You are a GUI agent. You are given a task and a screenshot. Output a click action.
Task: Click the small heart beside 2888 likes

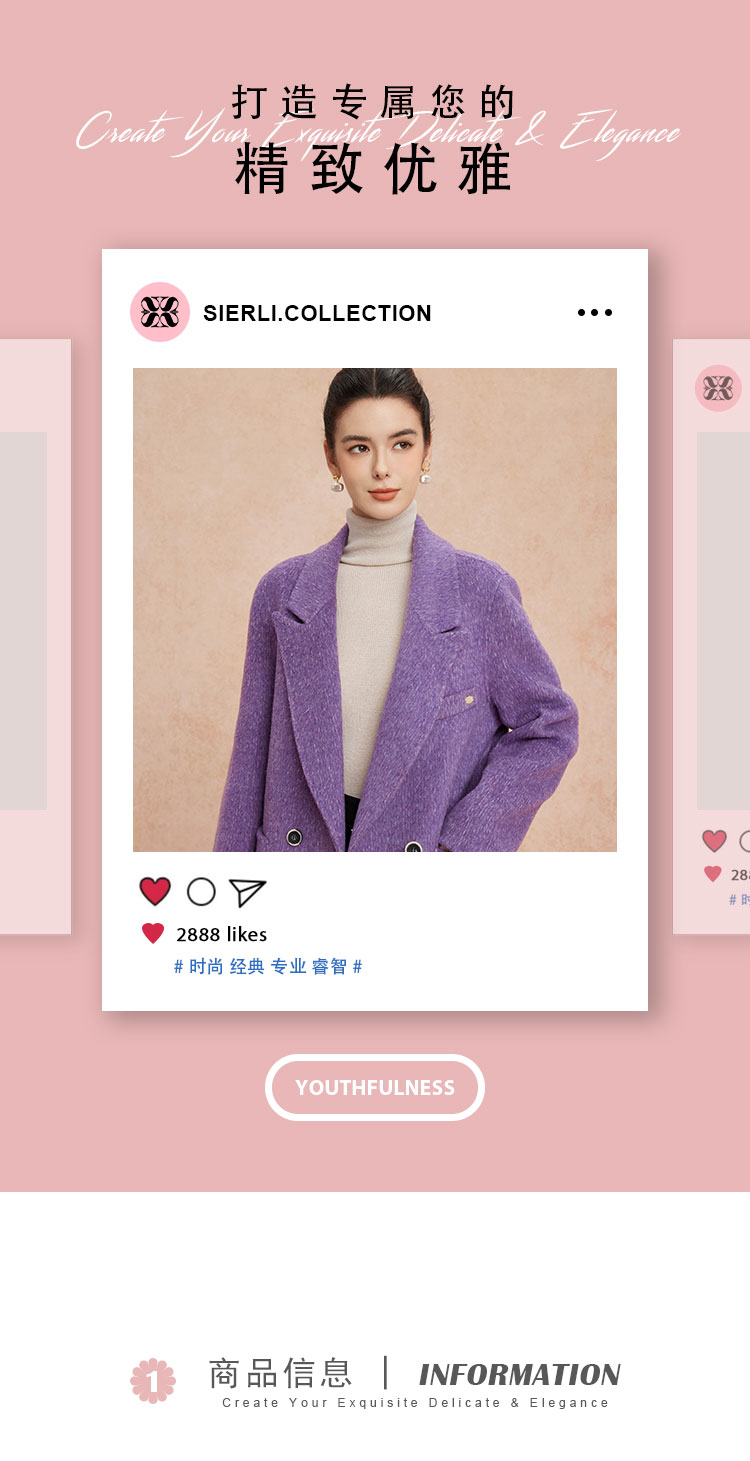(153, 934)
